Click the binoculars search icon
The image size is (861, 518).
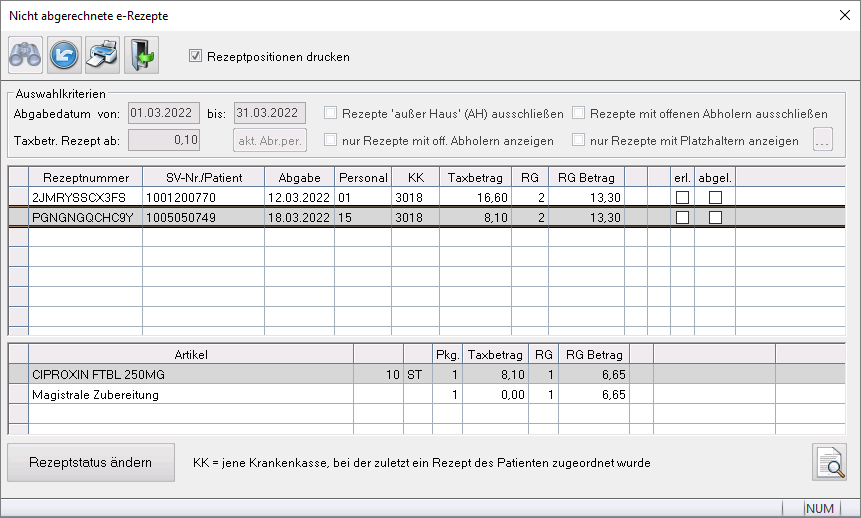[x=25, y=56]
